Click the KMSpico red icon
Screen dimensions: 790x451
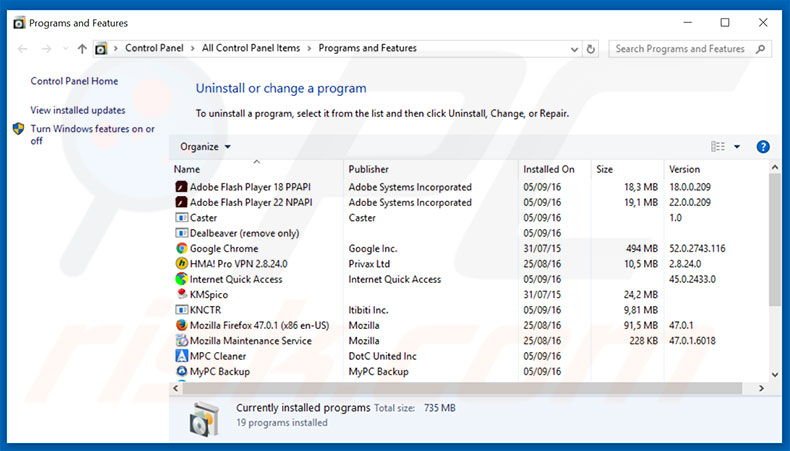pos(182,294)
